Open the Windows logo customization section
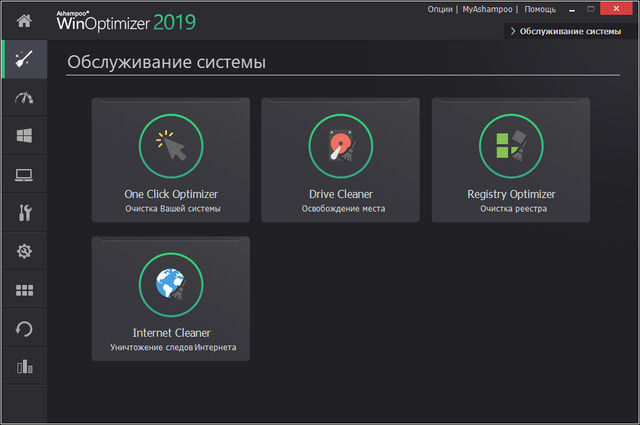 coord(24,135)
